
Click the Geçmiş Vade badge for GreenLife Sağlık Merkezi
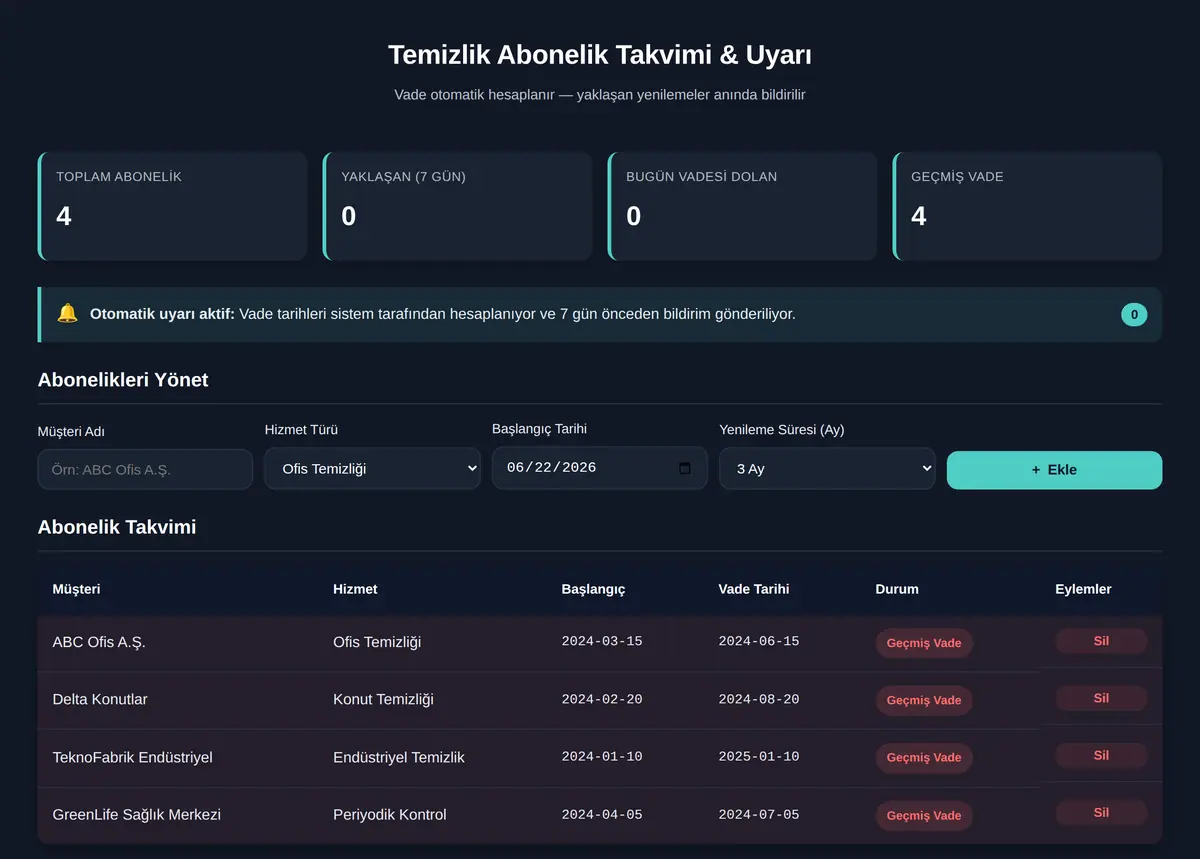point(924,815)
